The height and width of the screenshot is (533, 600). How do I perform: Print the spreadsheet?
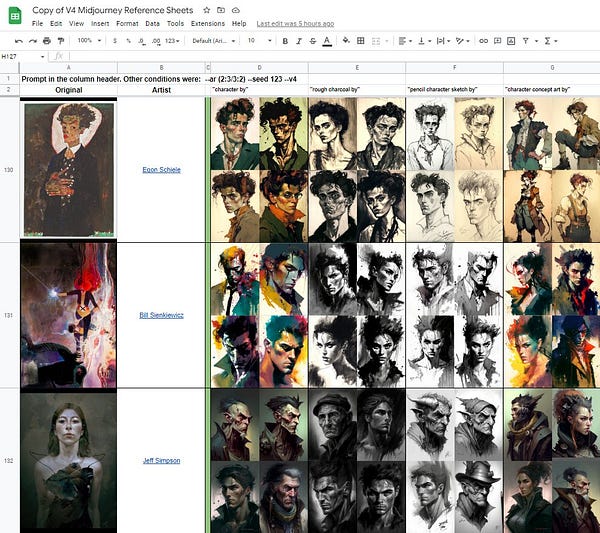pyautogui.click(x=47, y=41)
